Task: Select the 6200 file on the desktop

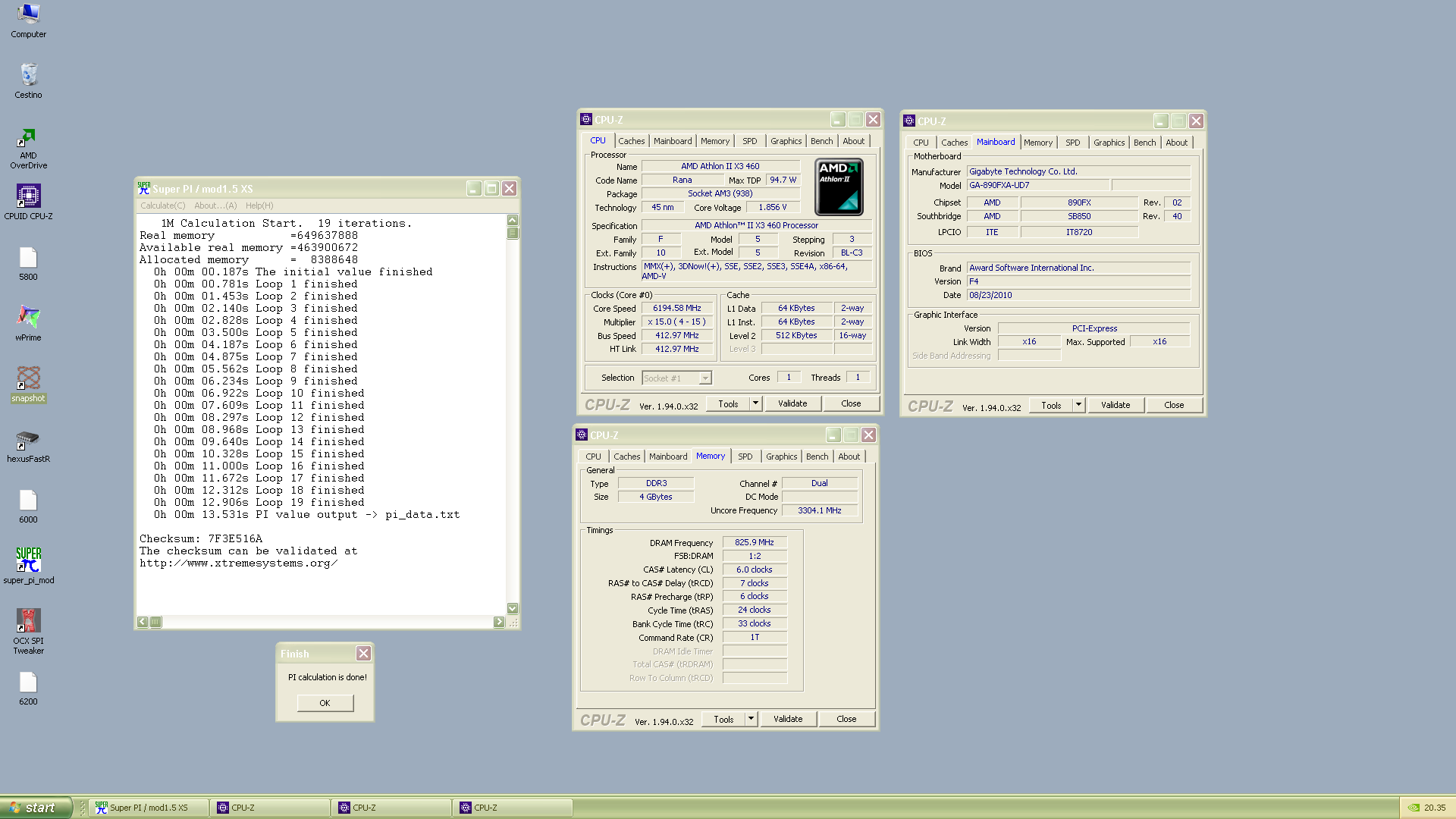Action: pos(28,688)
